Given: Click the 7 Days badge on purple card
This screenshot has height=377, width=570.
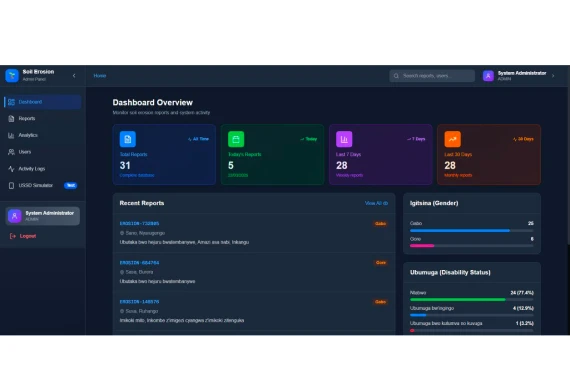Looking at the screenshot, I should pyautogui.click(x=416, y=139).
